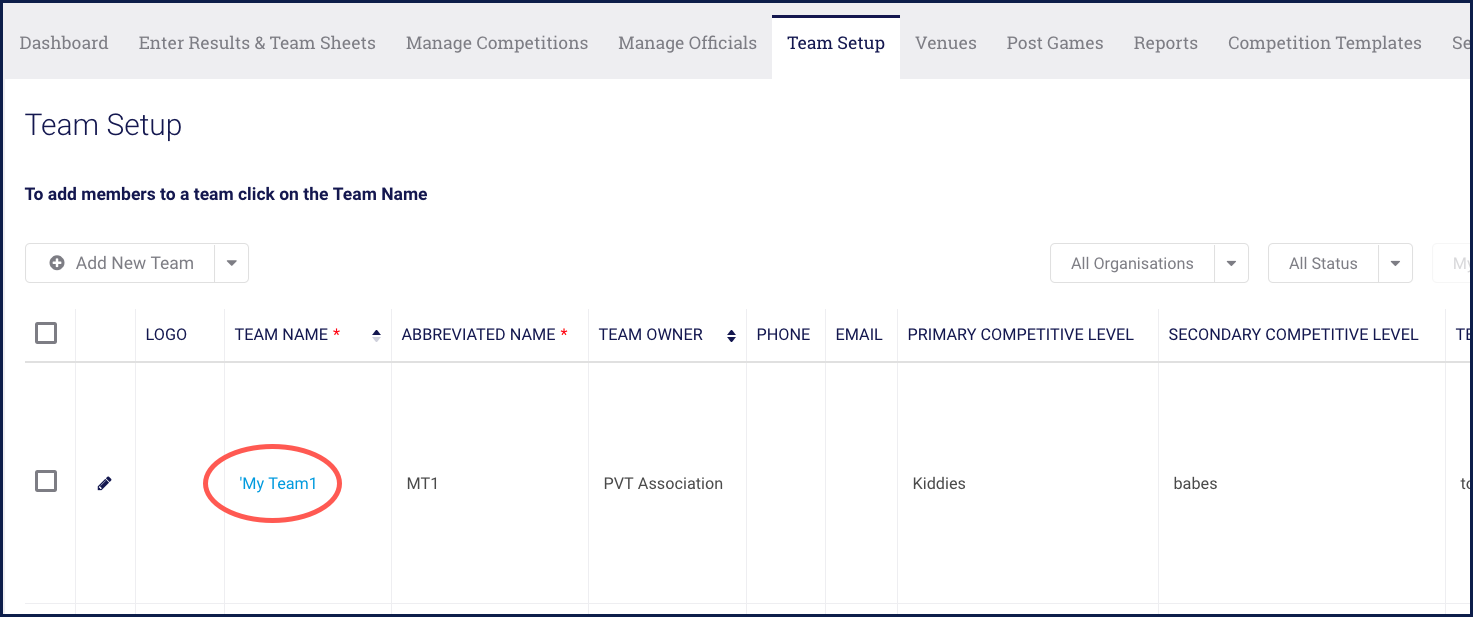Tick the checkbox for My Team1 row
Screen dimensions: 1473x617
tap(46, 481)
